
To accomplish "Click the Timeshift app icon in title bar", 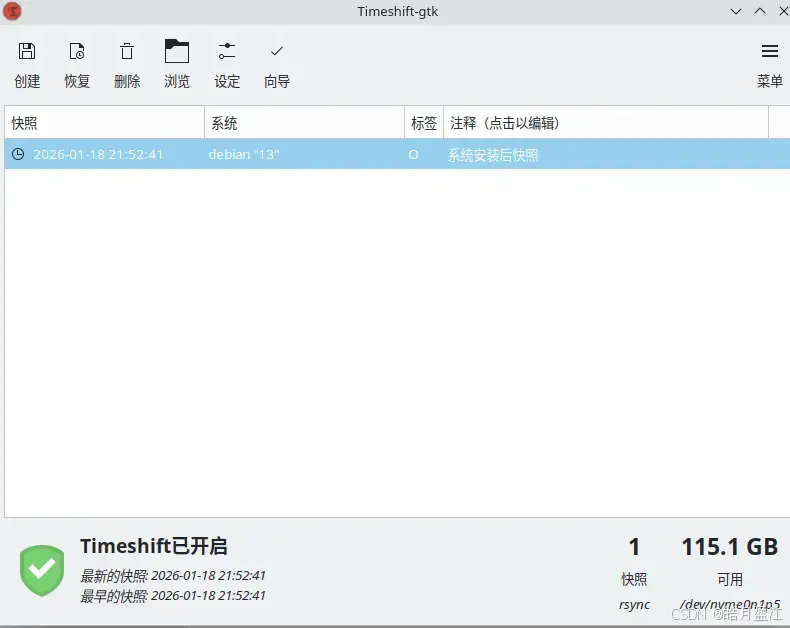I will point(12,12).
